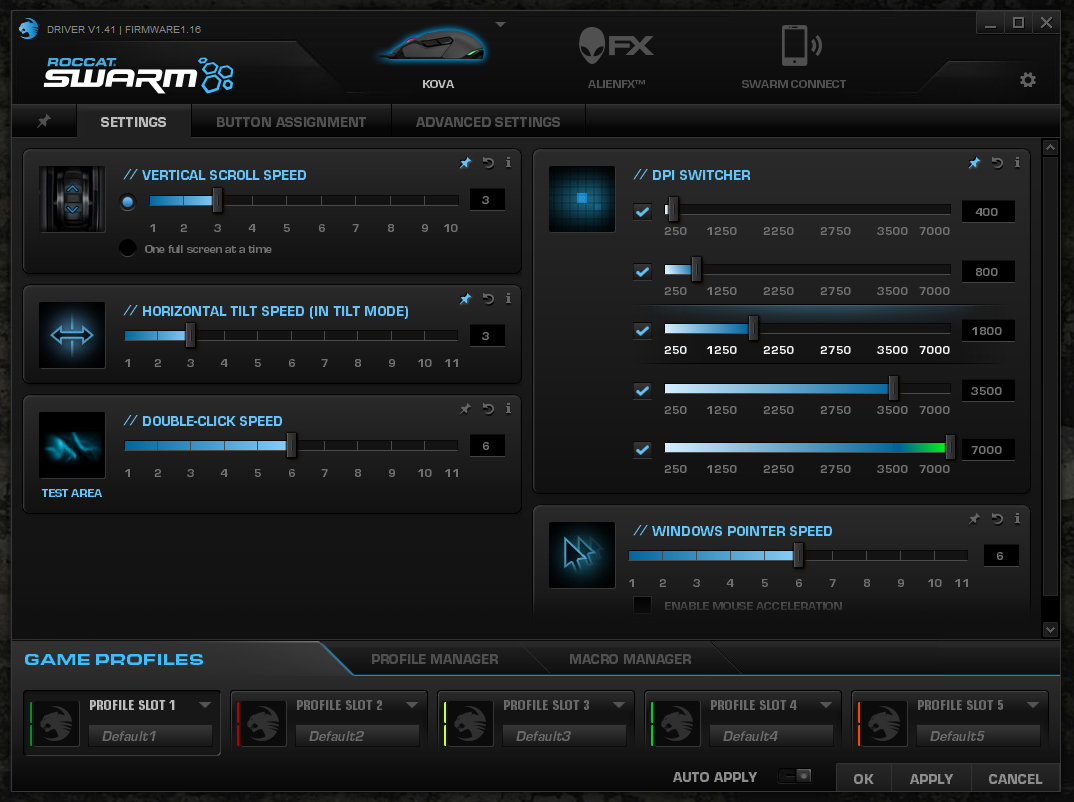Open Profile Slot 4 dropdown arrow
The width and height of the screenshot is (1074, 802).
point(826,705)
